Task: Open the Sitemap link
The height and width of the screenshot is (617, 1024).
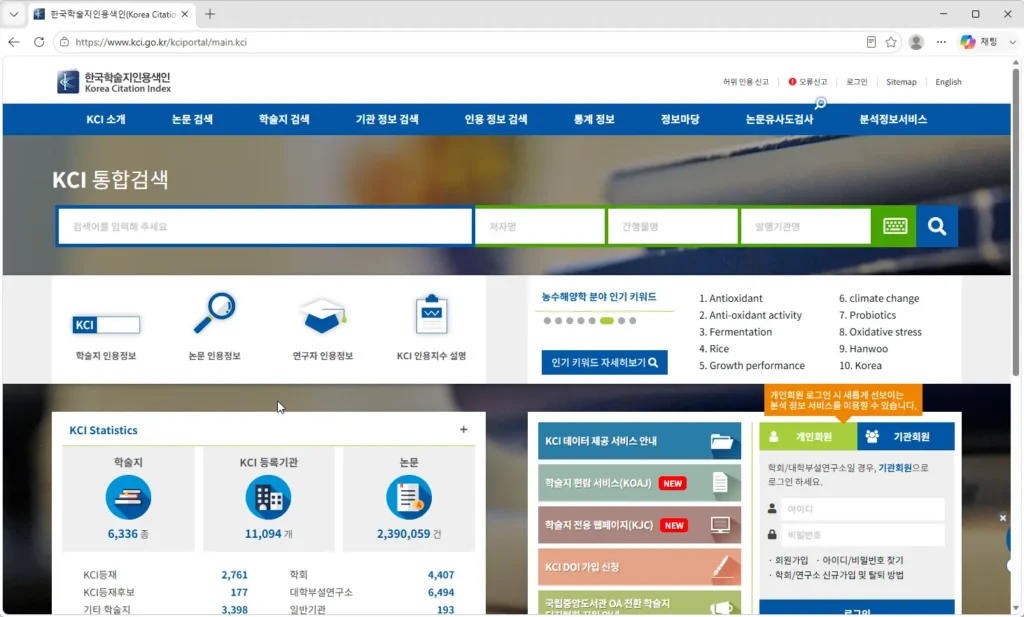Action: click(901, 82)
